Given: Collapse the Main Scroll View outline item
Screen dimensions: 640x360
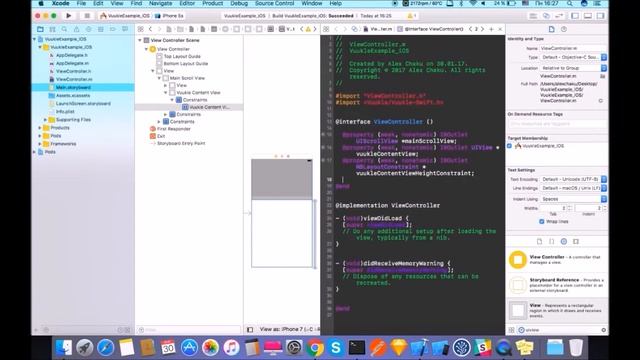Looking at the screenshot, I should (159, 78).
